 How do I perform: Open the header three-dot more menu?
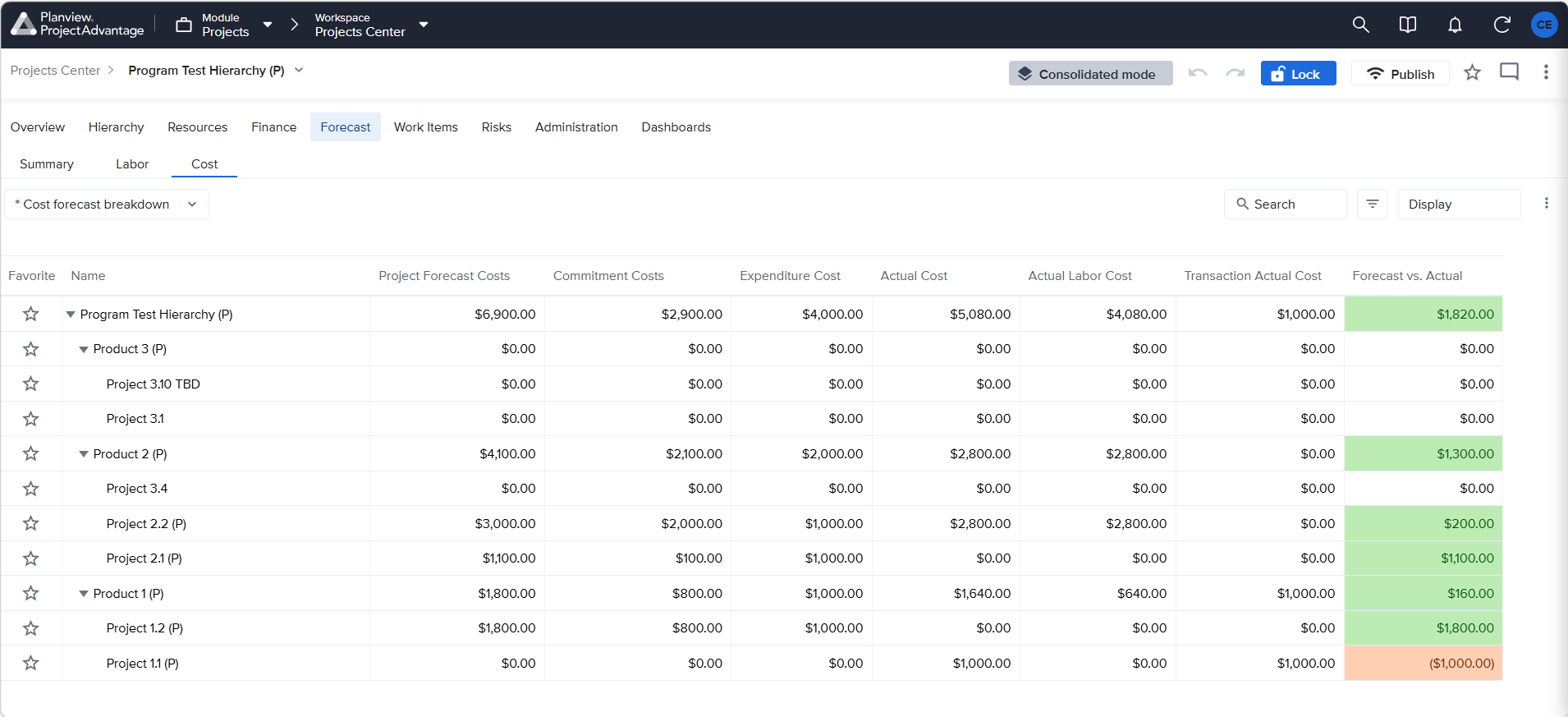(x=1546, y=72)
